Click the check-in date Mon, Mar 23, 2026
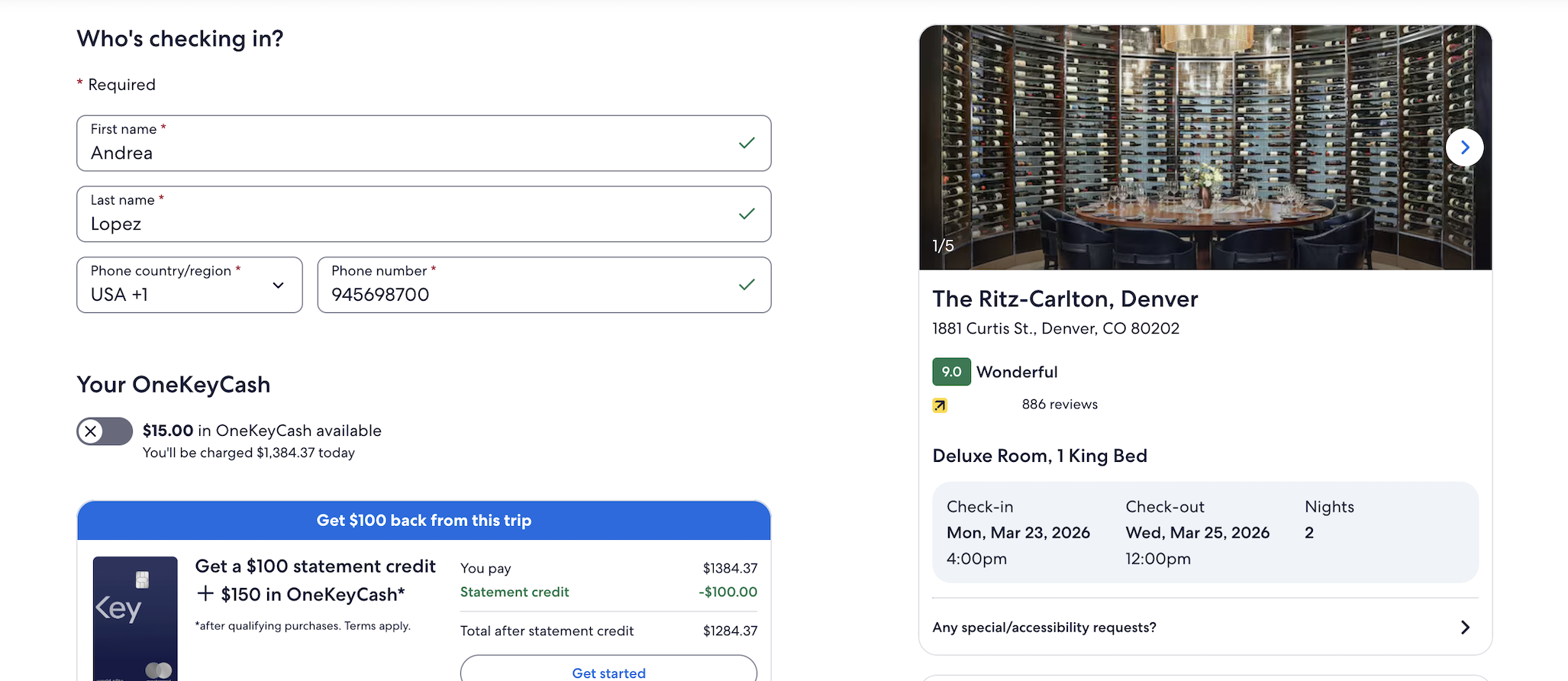The image size is (1568, 681). tap(1018, 533)
